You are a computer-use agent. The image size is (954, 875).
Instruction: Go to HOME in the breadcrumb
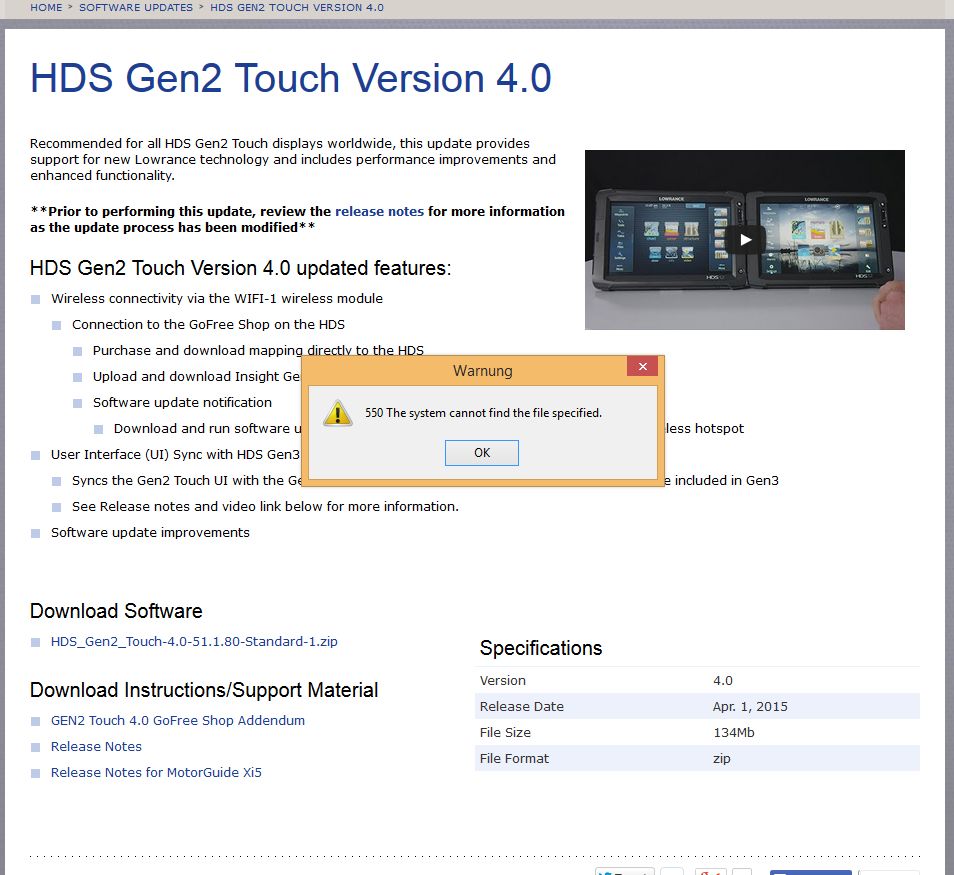(46, 7)
